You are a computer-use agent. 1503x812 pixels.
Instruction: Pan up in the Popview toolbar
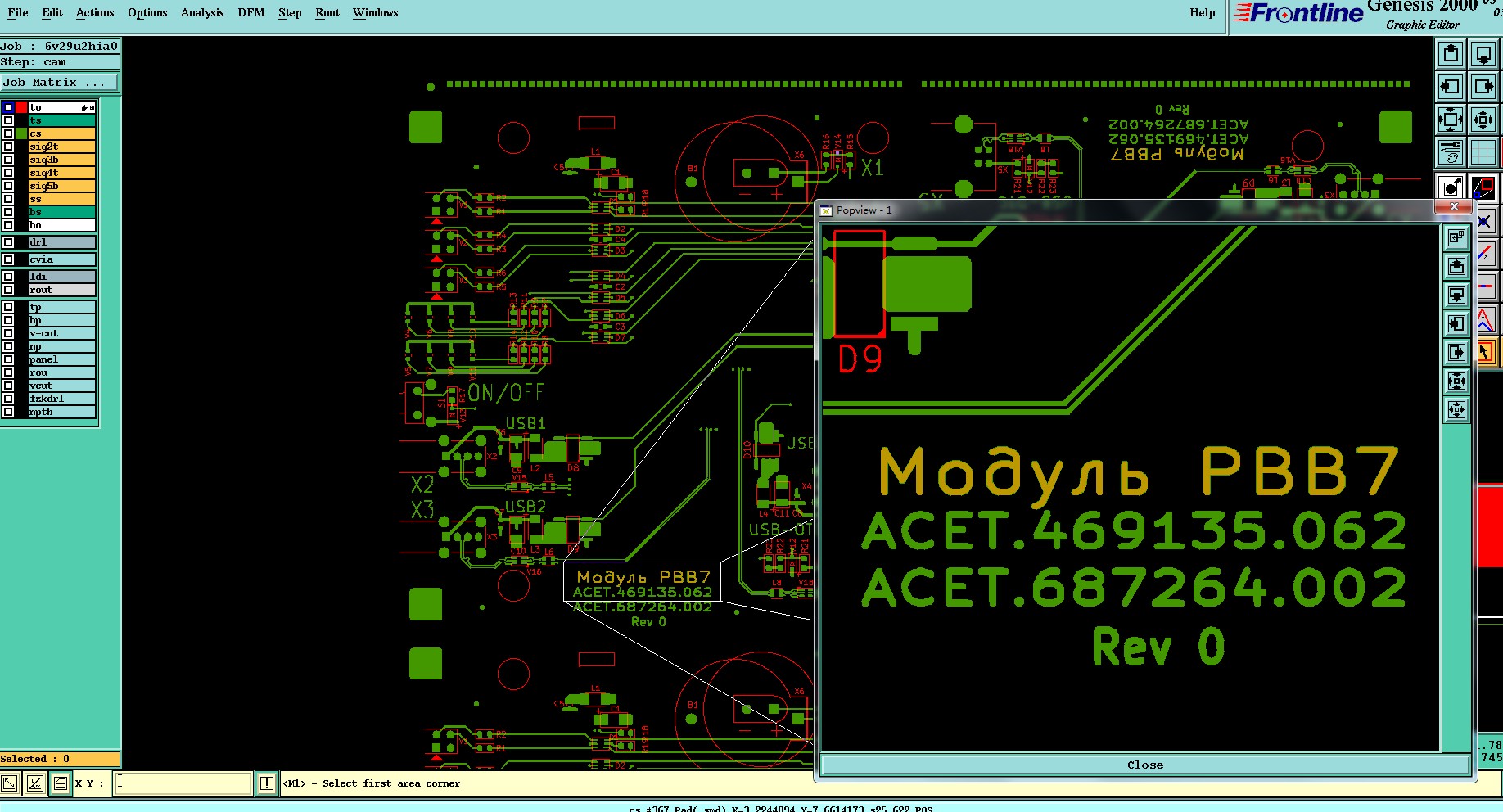point(1456,266)
